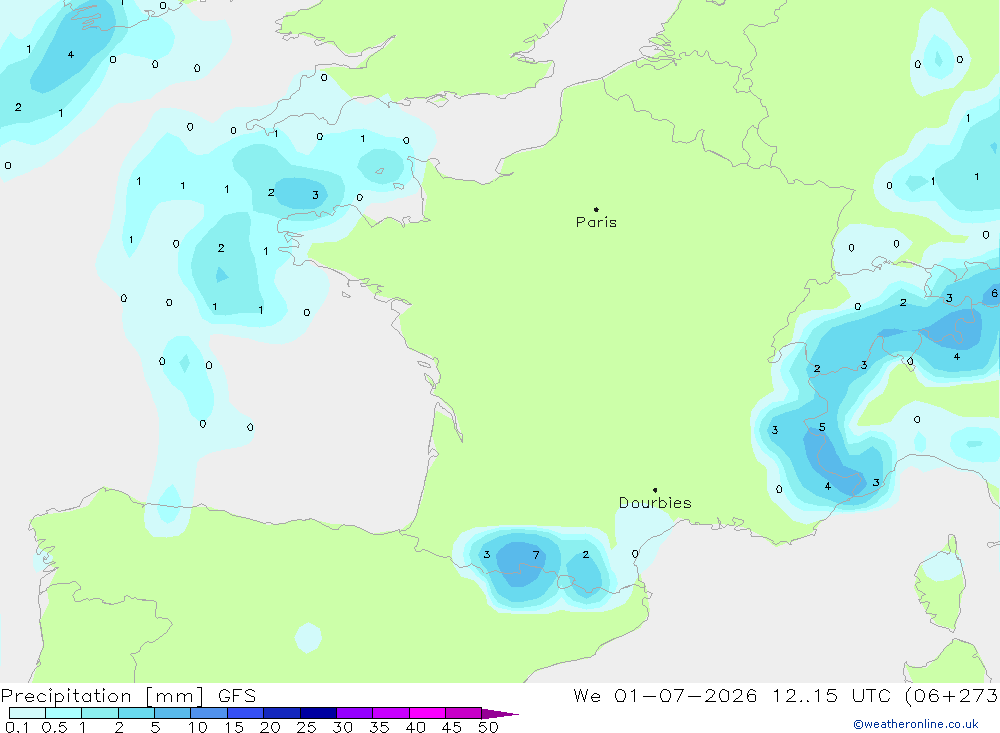This screenshot has height=733, width=1000.
Task: Click the '45' legend scale label
Action: coord(452,727)
